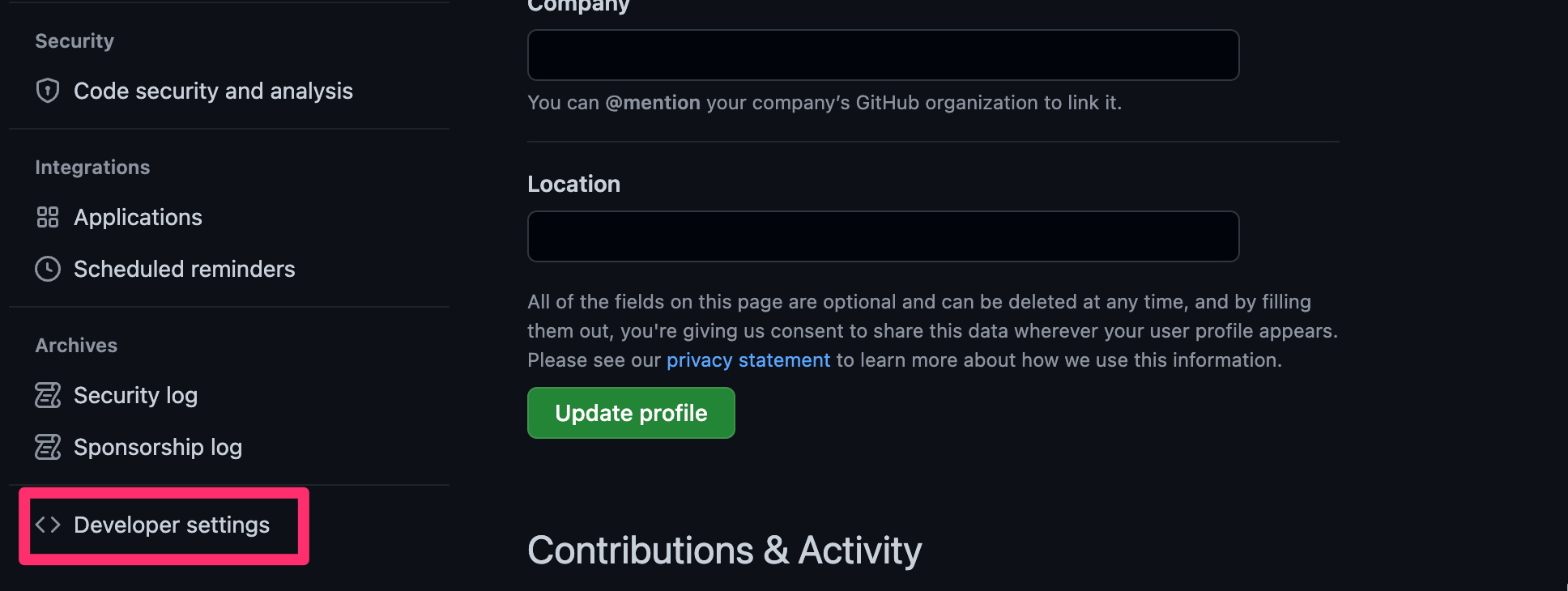Click the Archives section header
The image size is (1568, 591).
point(76,346)
